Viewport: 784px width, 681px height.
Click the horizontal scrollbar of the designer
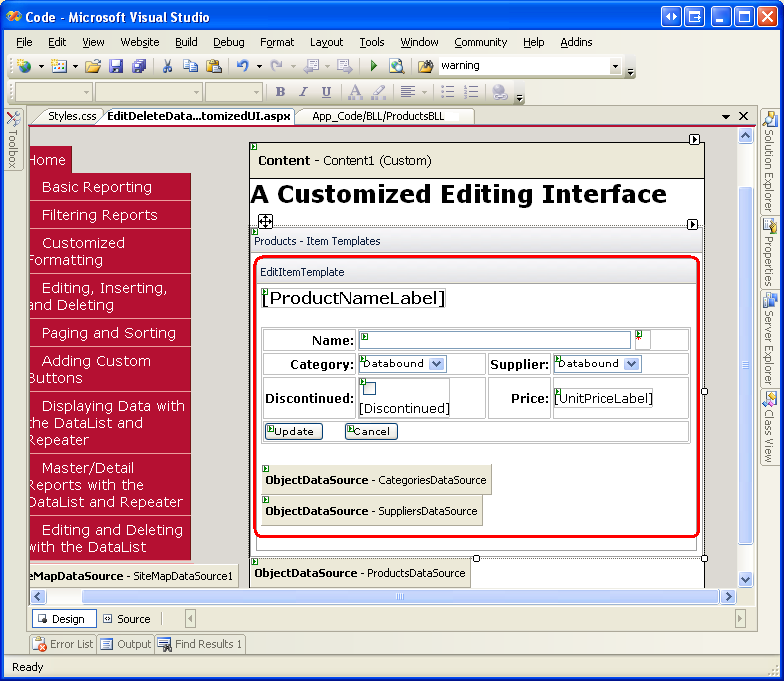coord(400,596)
